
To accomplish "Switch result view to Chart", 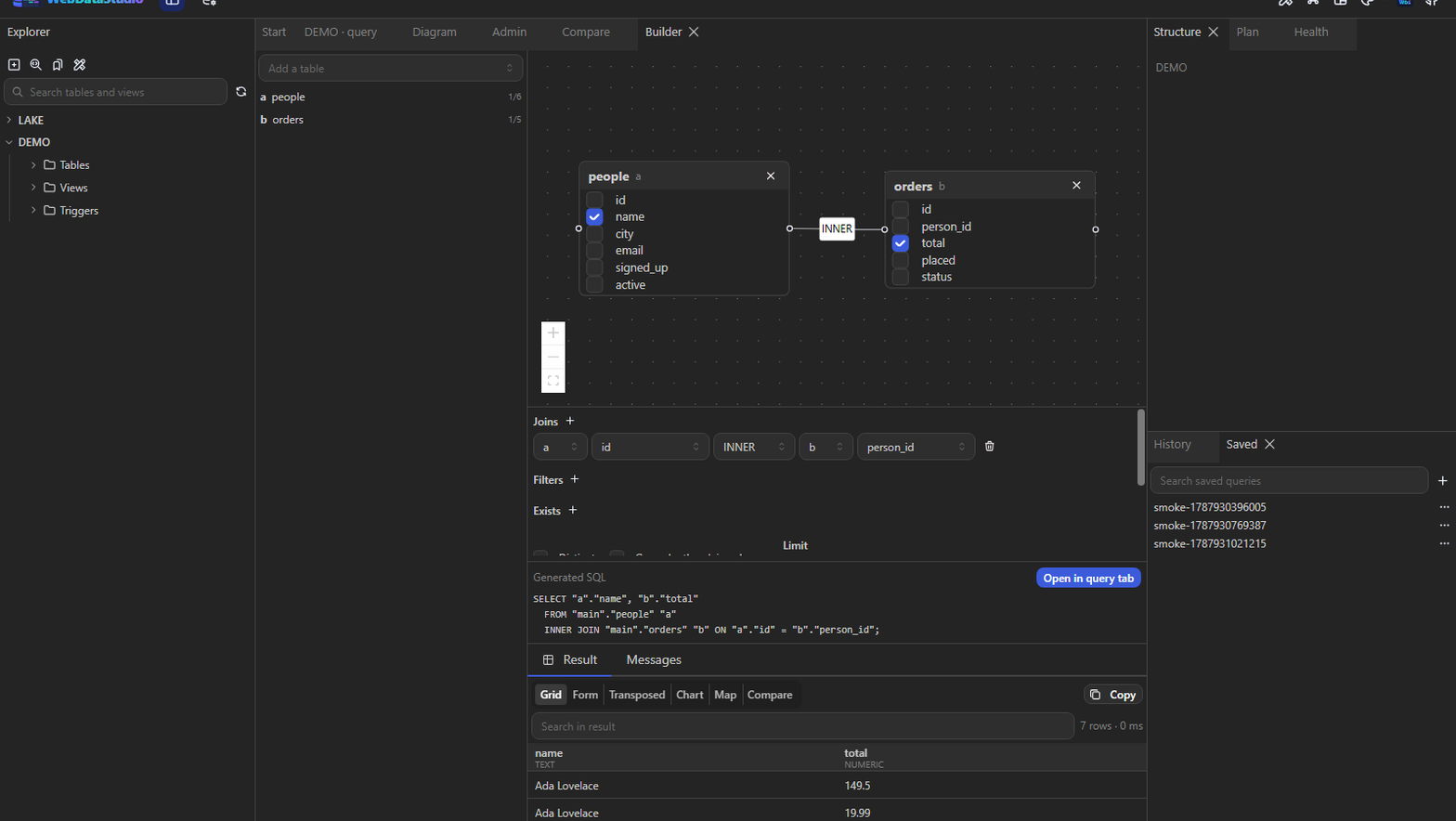I will click(690, 695).
